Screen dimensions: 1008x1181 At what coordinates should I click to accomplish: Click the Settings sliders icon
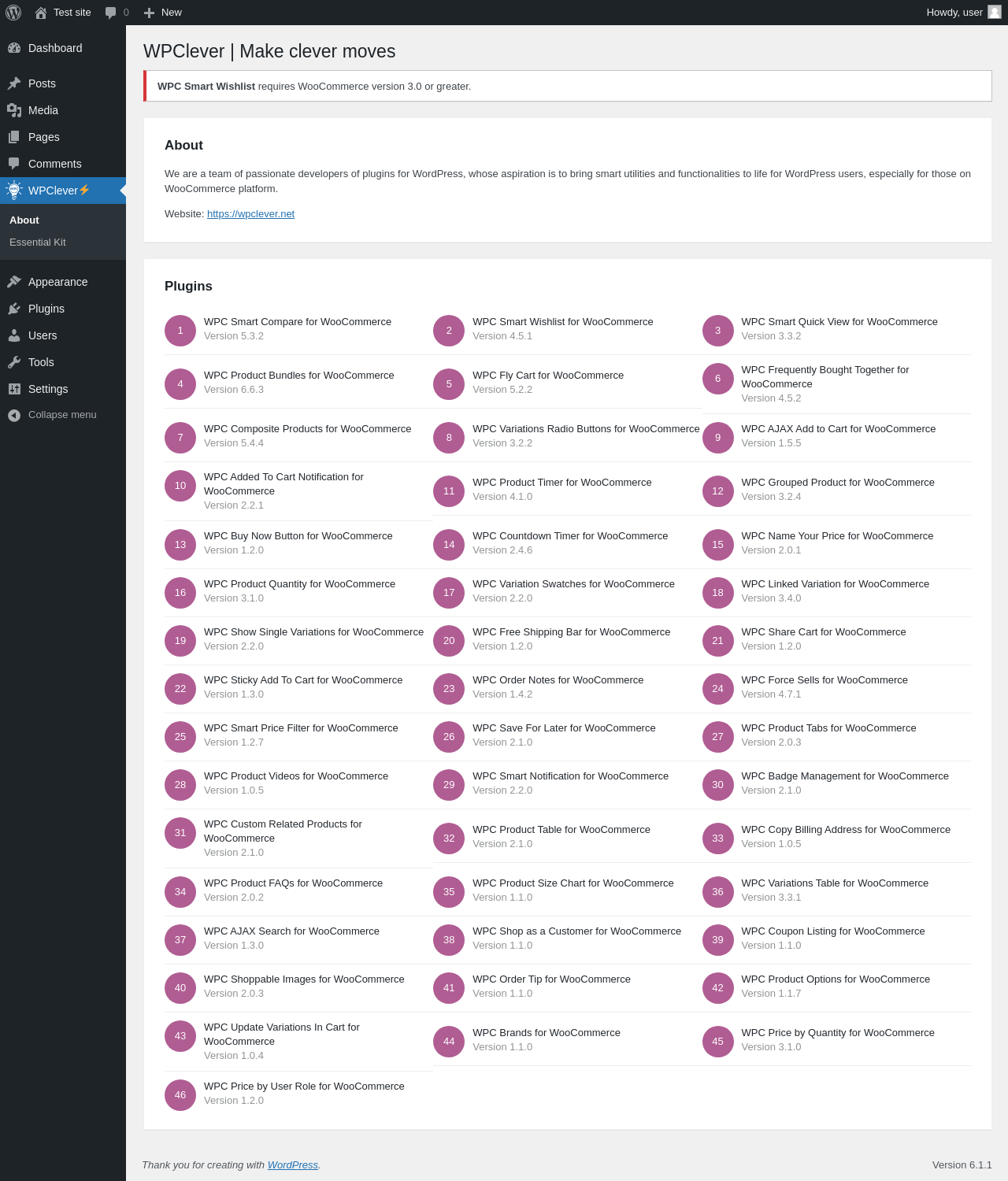[14, 389]
